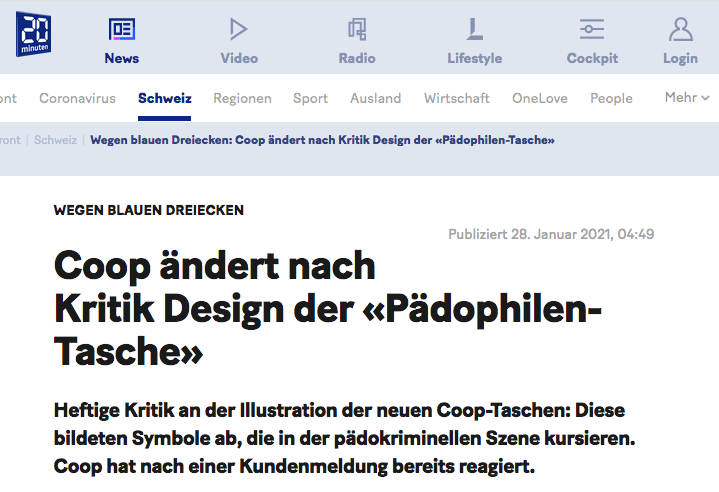Open the News section icon
Image resolution: width=719 pixels, height=492 pixels.
click(122, 29)
